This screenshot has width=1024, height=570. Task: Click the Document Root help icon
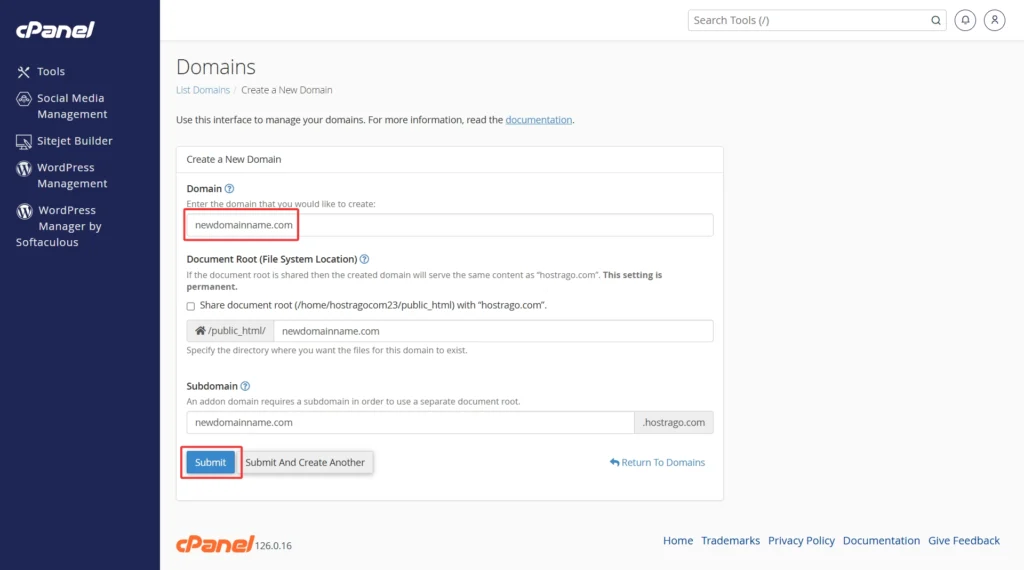(x=364, y=259)
